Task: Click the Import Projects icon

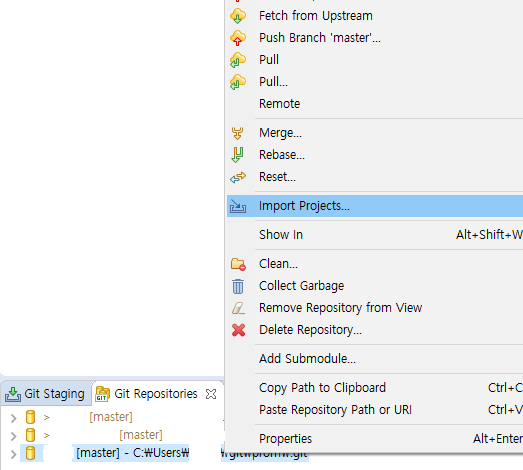Action: (238, 206)
